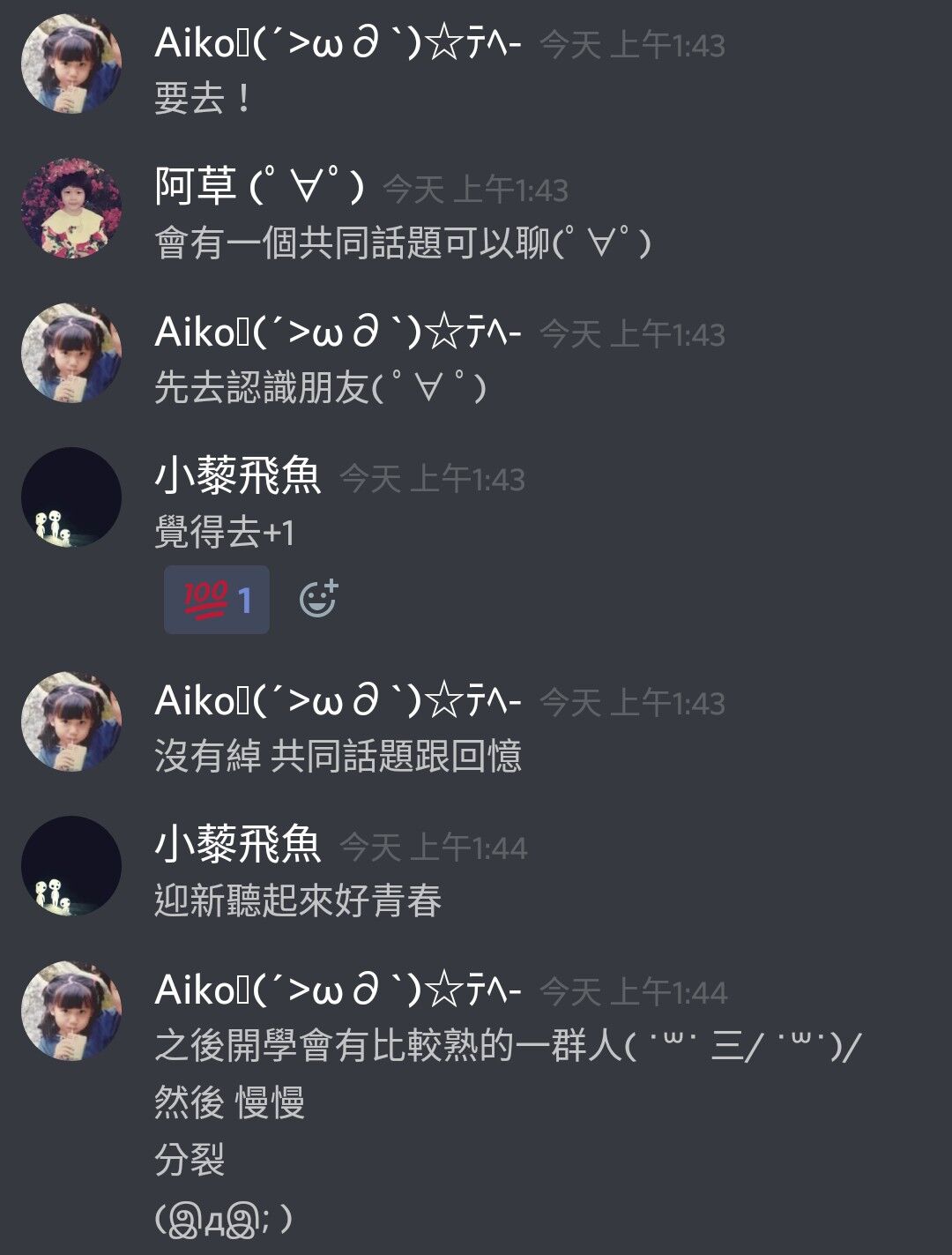Click the message 沒有綽 共同話題跟回憶
Viewport: 952px width, 1255px height.
(338, 756)
